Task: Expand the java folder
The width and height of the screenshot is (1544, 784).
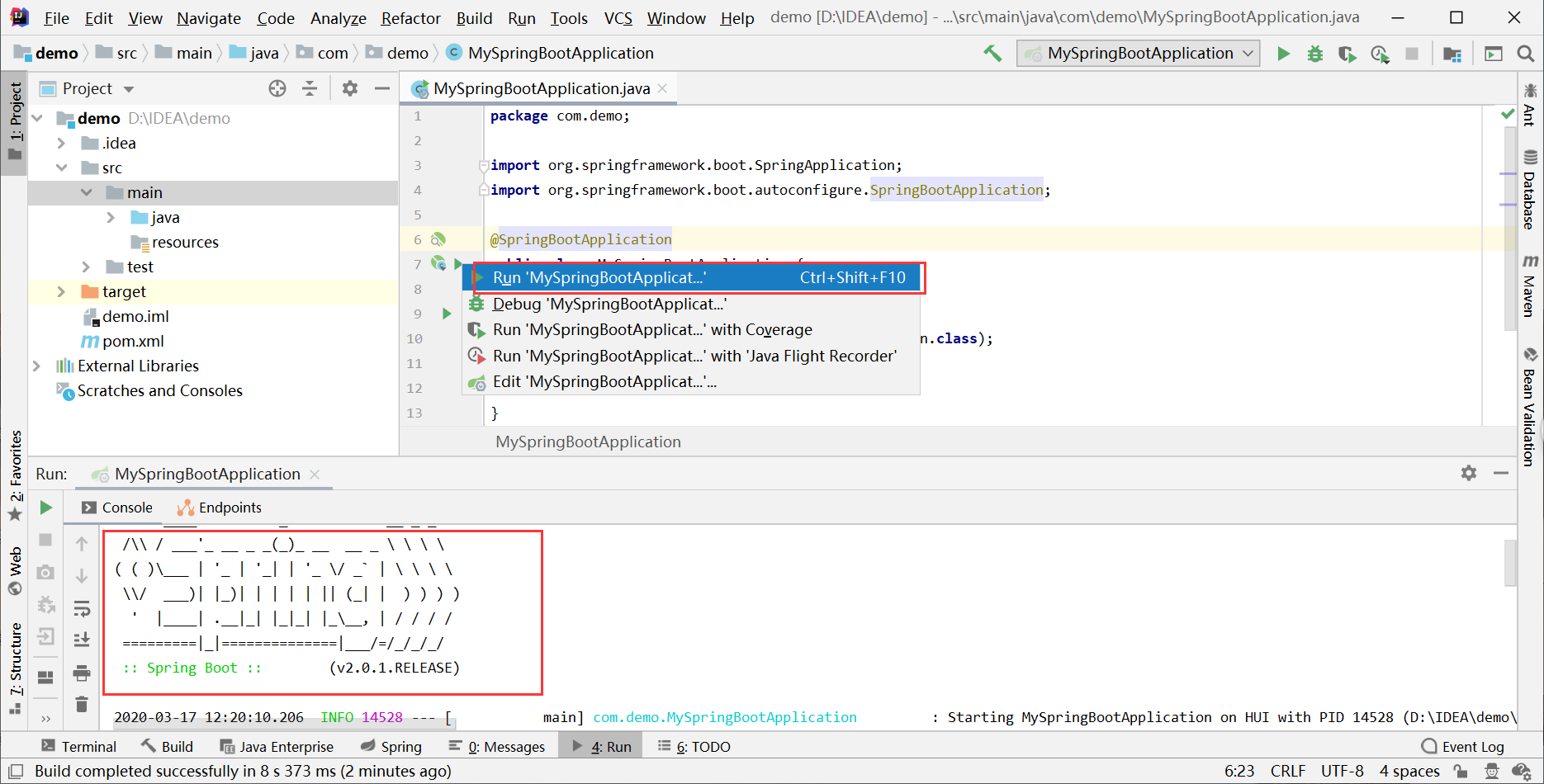Action: (x=111, y=218)
